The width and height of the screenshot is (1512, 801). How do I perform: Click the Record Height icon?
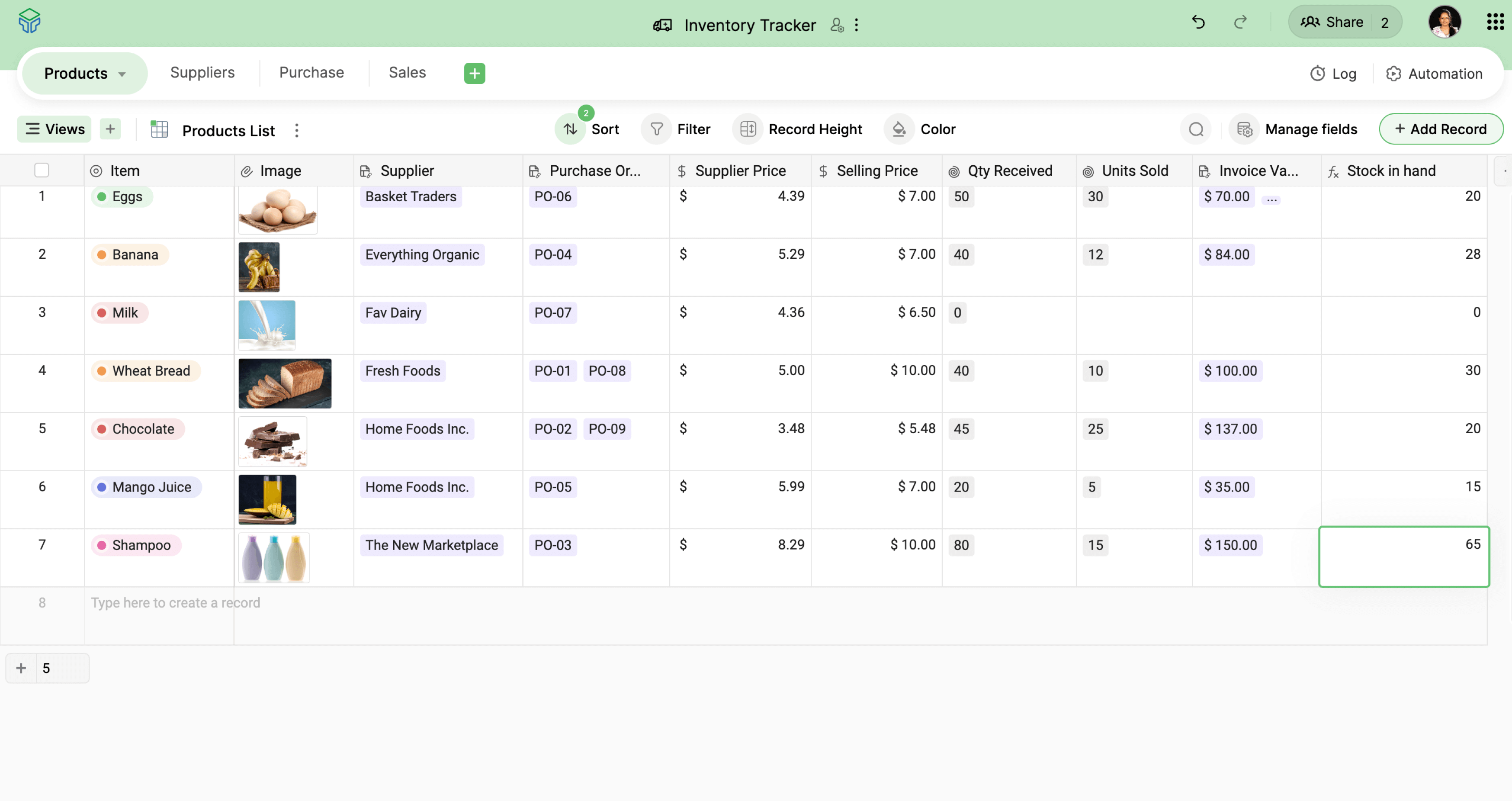[x=748, y=129]
